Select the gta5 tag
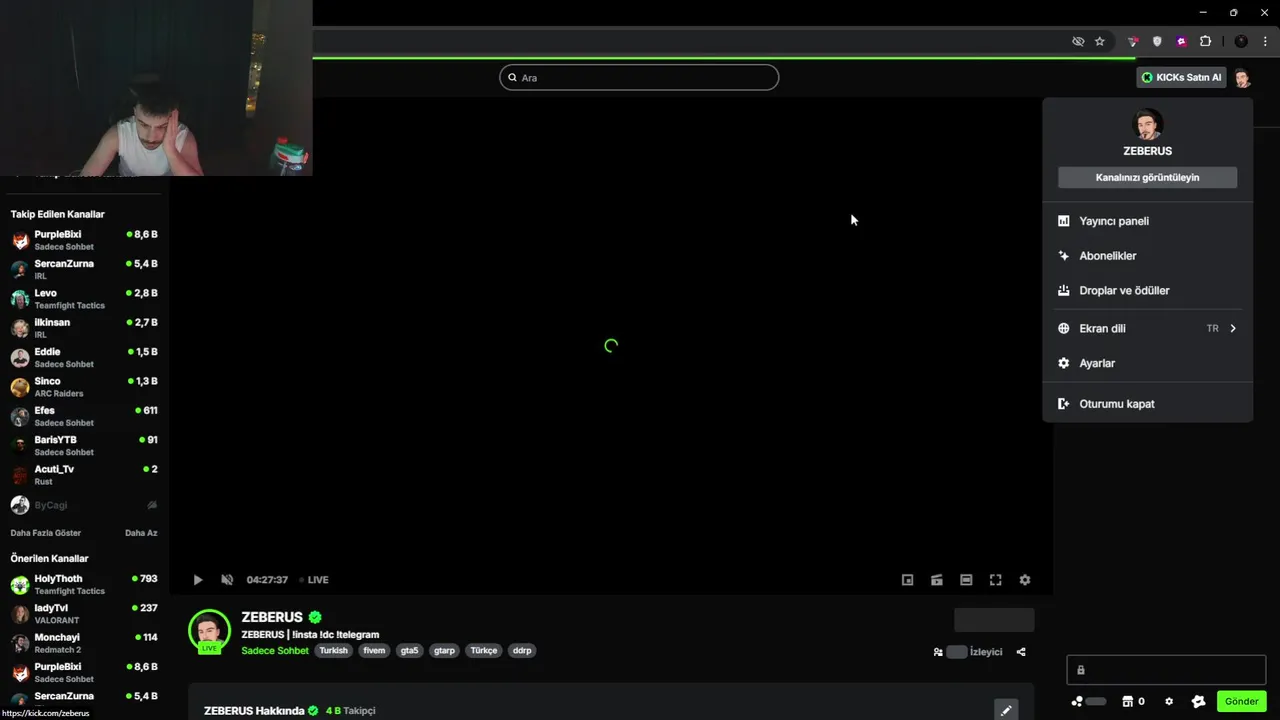The height and width of the screenshot is (720, 1280). 409,650
